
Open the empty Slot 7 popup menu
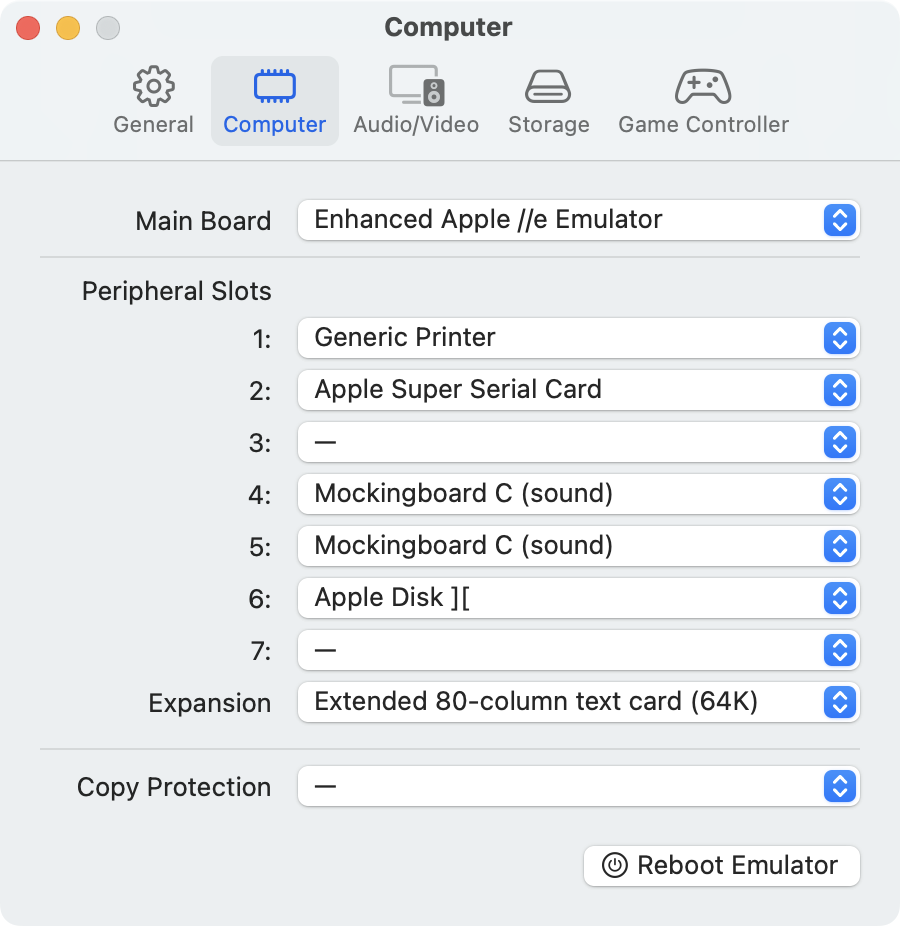[579, 650]
